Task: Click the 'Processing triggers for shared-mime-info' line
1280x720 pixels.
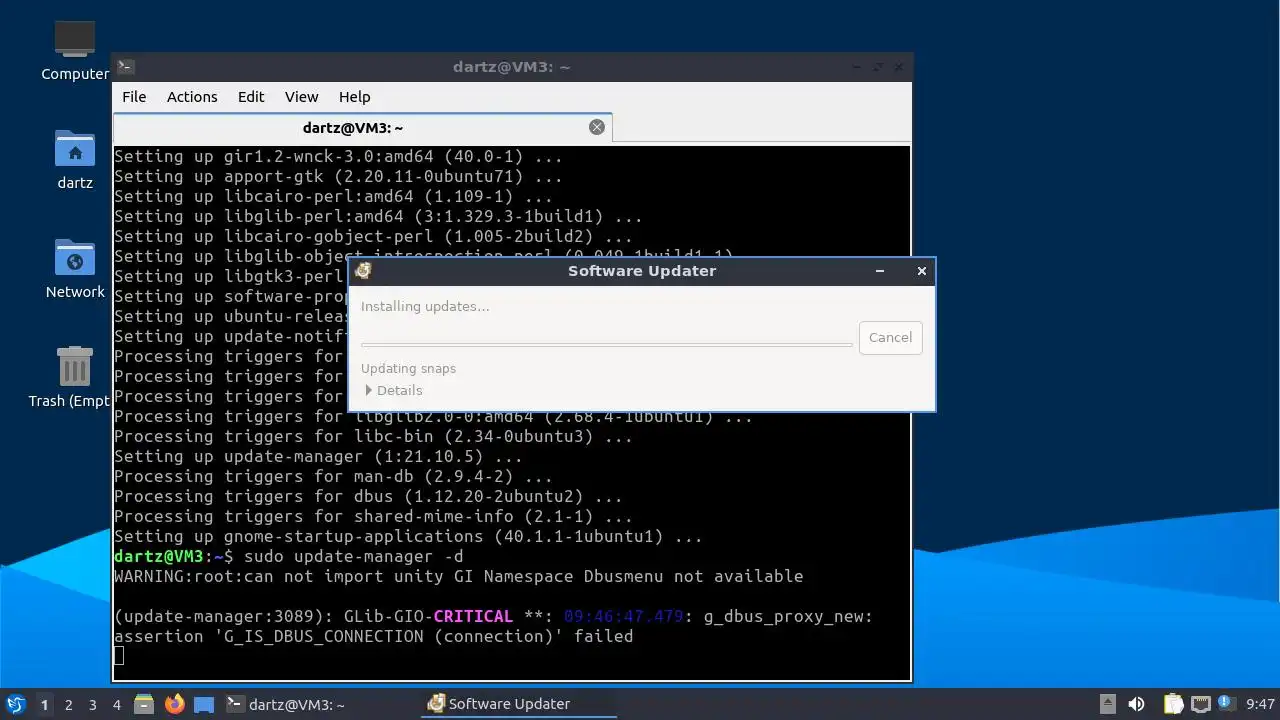Action: pos(373,516)
